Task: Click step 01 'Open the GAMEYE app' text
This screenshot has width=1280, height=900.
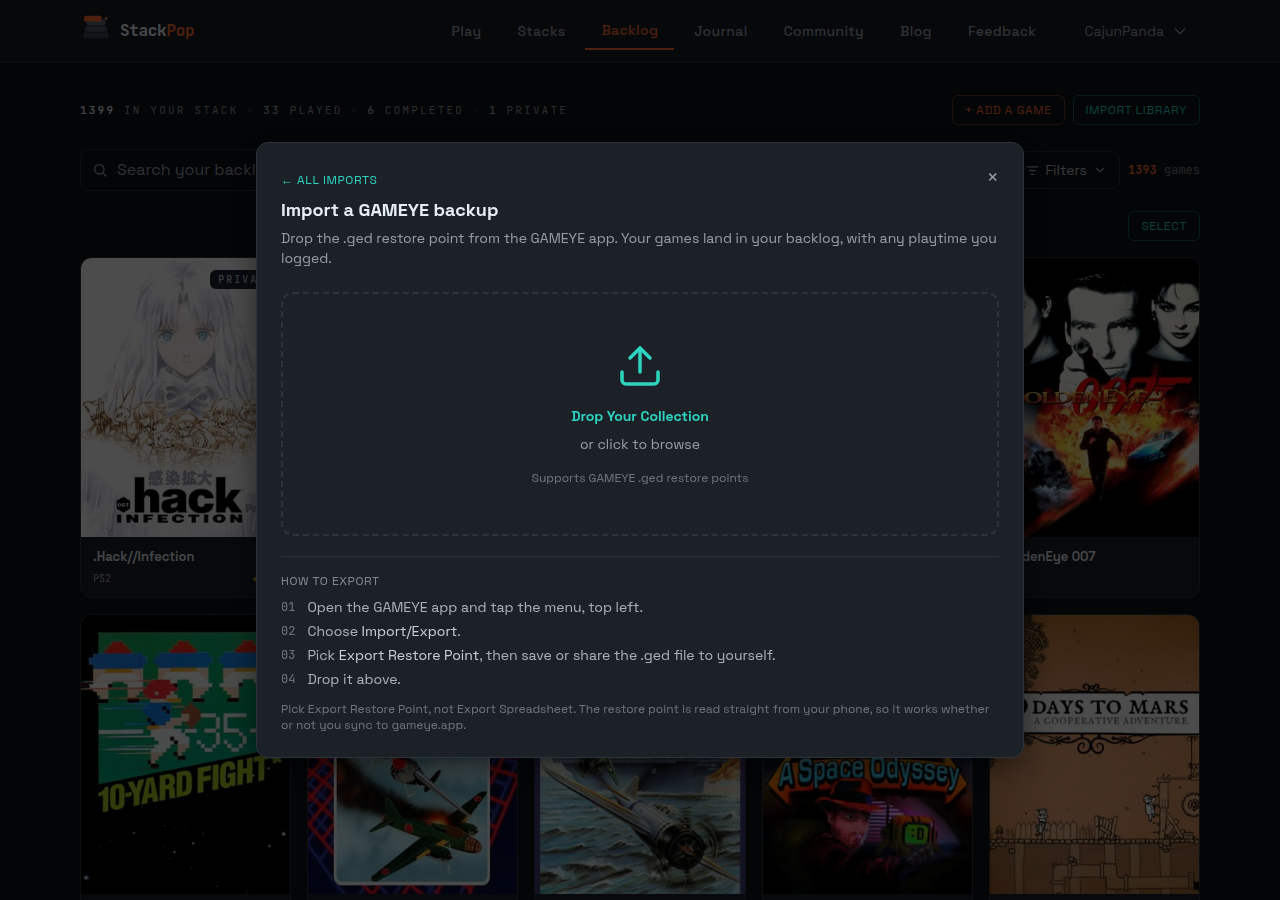Action: (475, 607)
